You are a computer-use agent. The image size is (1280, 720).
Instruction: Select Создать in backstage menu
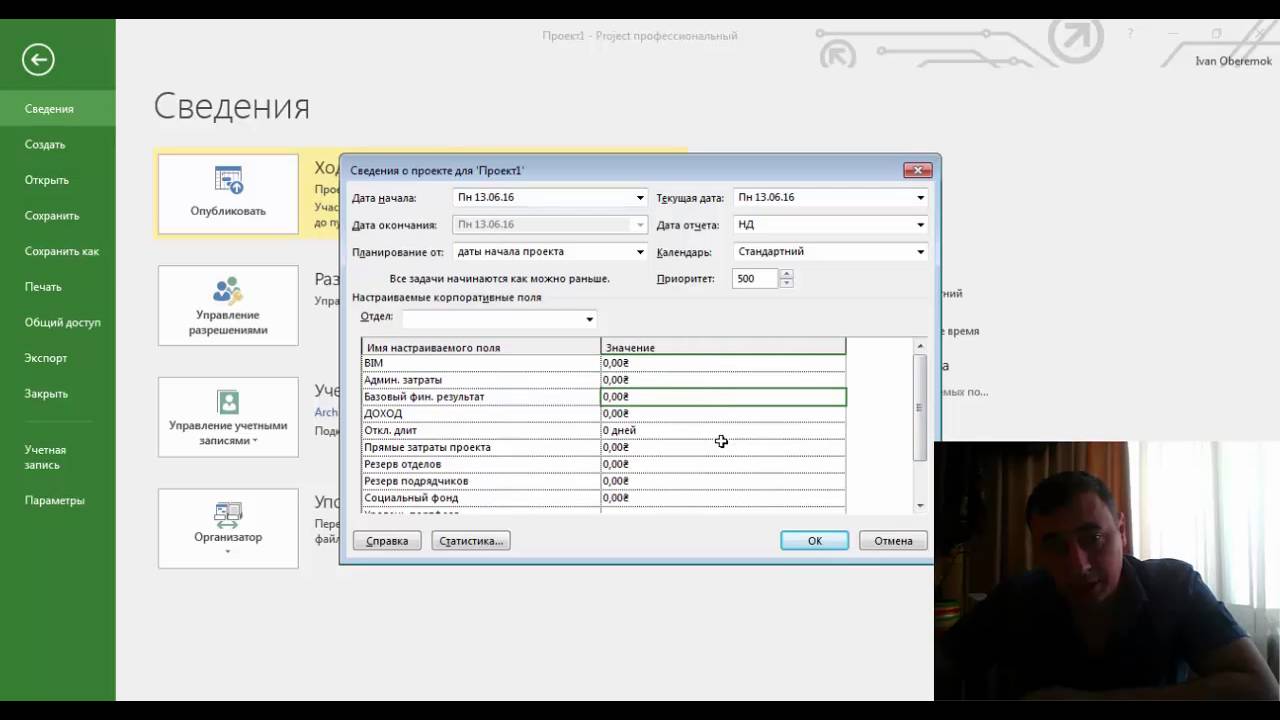(58, 144)
